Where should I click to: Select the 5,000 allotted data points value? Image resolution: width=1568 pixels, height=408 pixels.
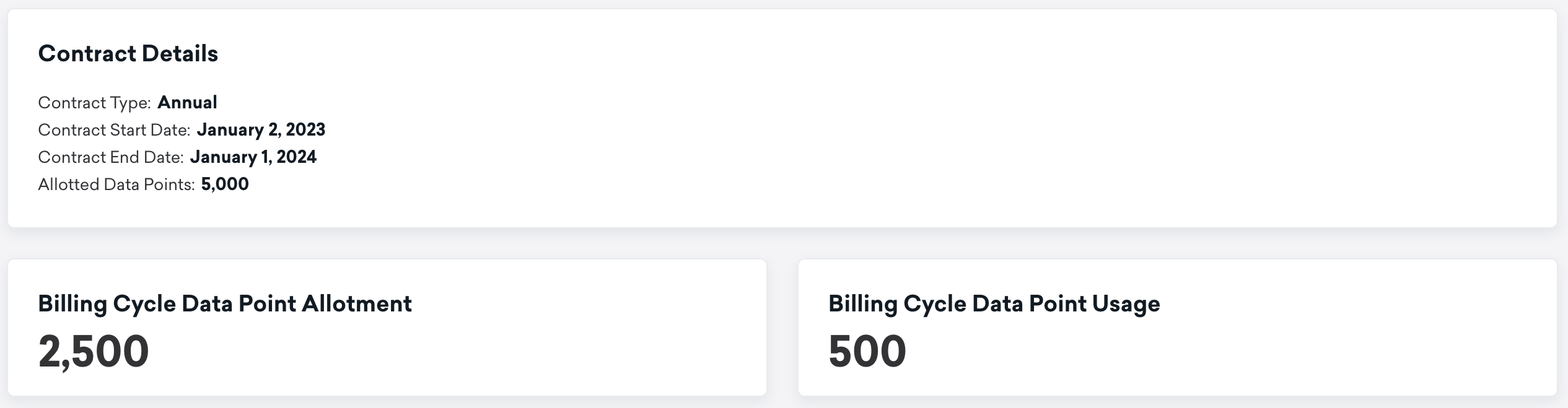pos(225,184)
